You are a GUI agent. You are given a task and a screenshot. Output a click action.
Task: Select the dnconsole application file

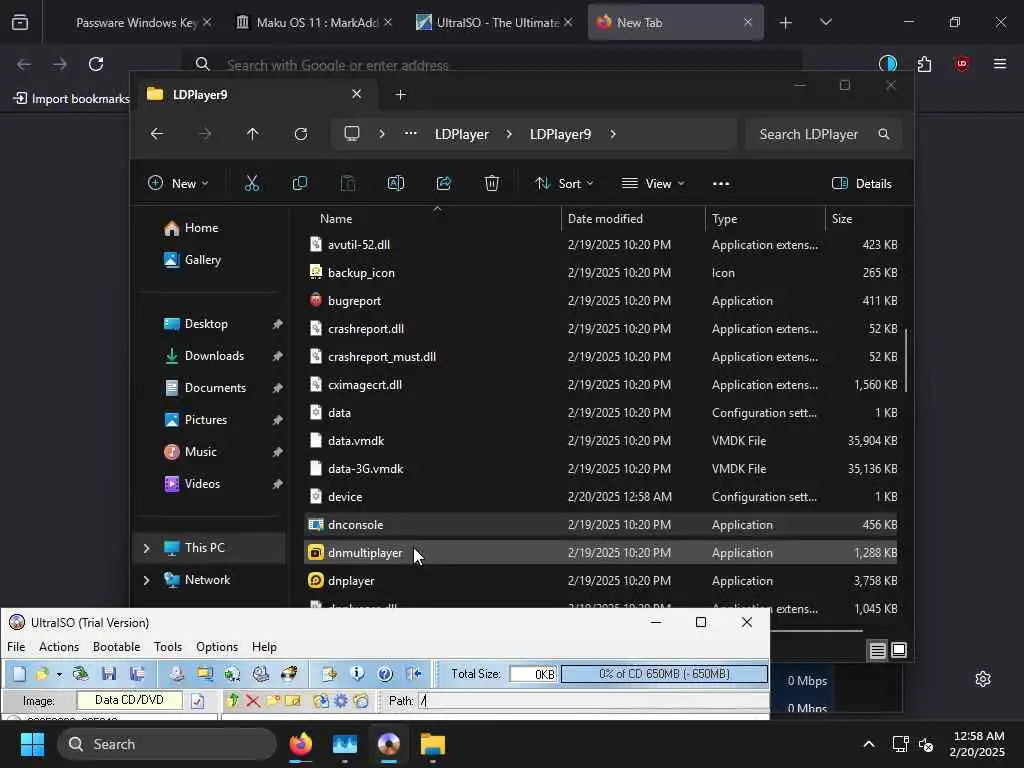601,524
